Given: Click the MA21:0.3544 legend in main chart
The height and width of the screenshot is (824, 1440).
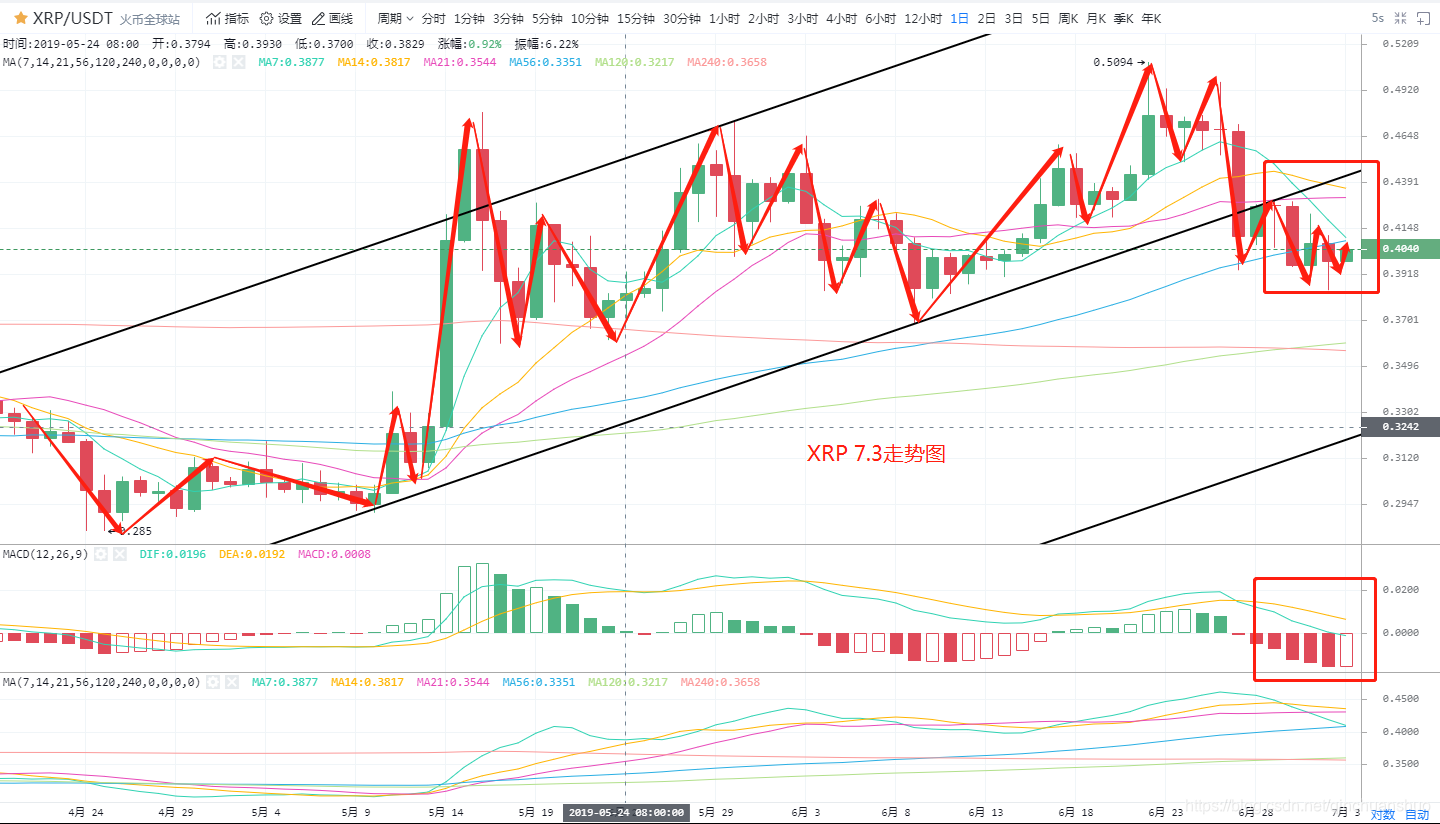Looking at the screenshot, I should click(x=459, y=62).
